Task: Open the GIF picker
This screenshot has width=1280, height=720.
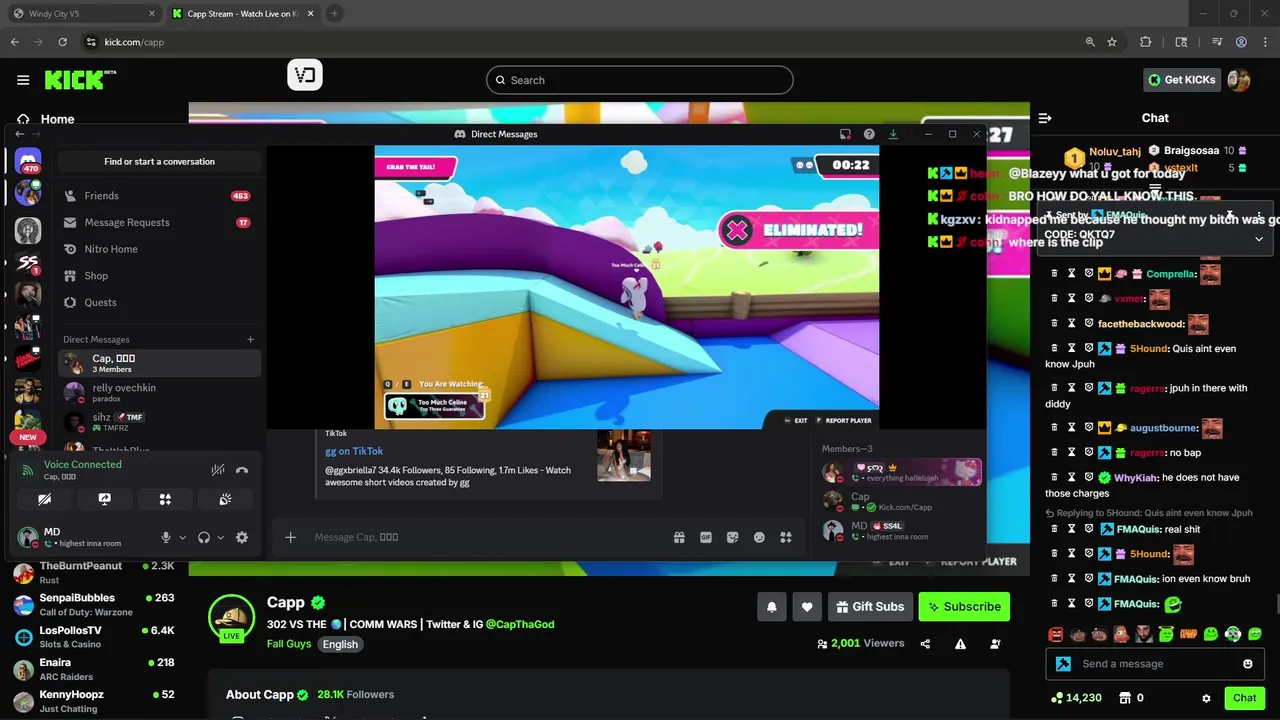Action: pyautogui.click(x=706, y=537)
